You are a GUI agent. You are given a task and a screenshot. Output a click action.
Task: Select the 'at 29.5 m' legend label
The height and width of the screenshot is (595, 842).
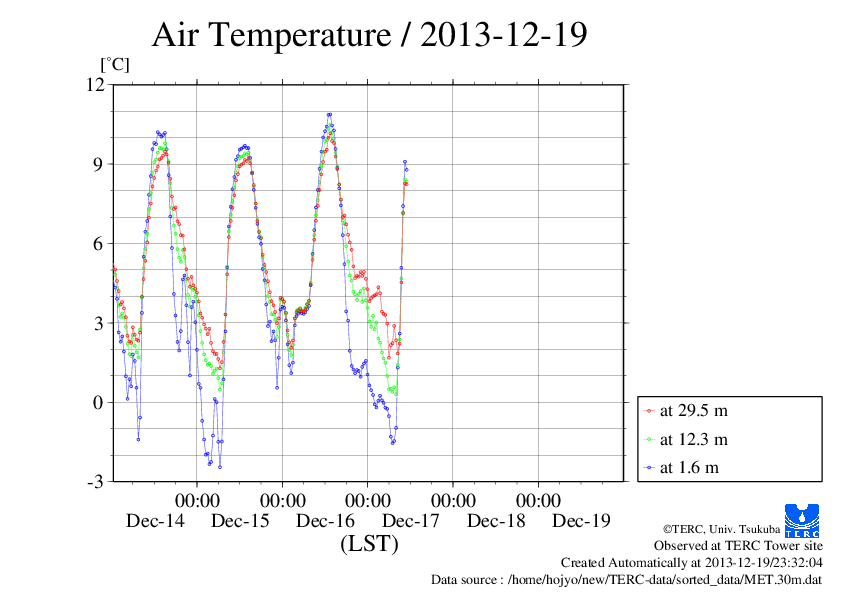(x=693, y=411)
